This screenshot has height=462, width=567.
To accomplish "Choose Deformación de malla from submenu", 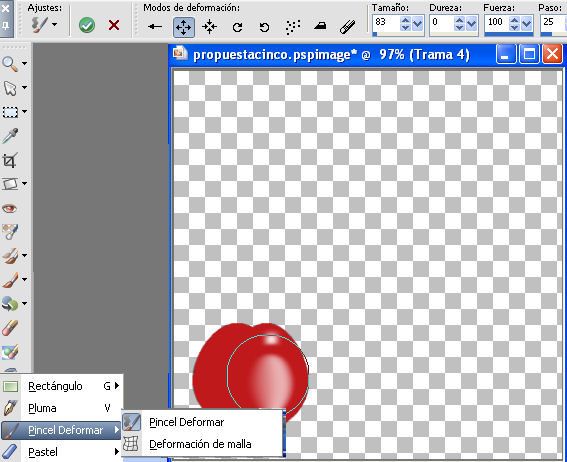I will 201,444.
